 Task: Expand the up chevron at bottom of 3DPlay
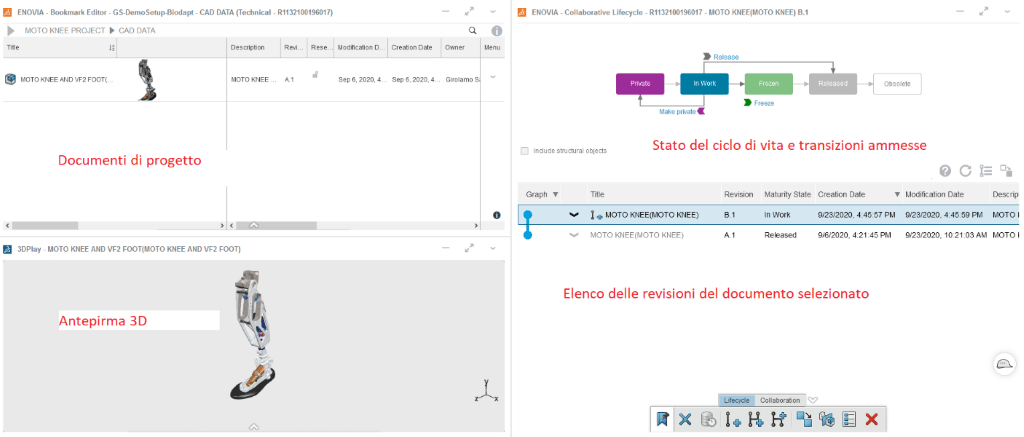click(253, 427)
